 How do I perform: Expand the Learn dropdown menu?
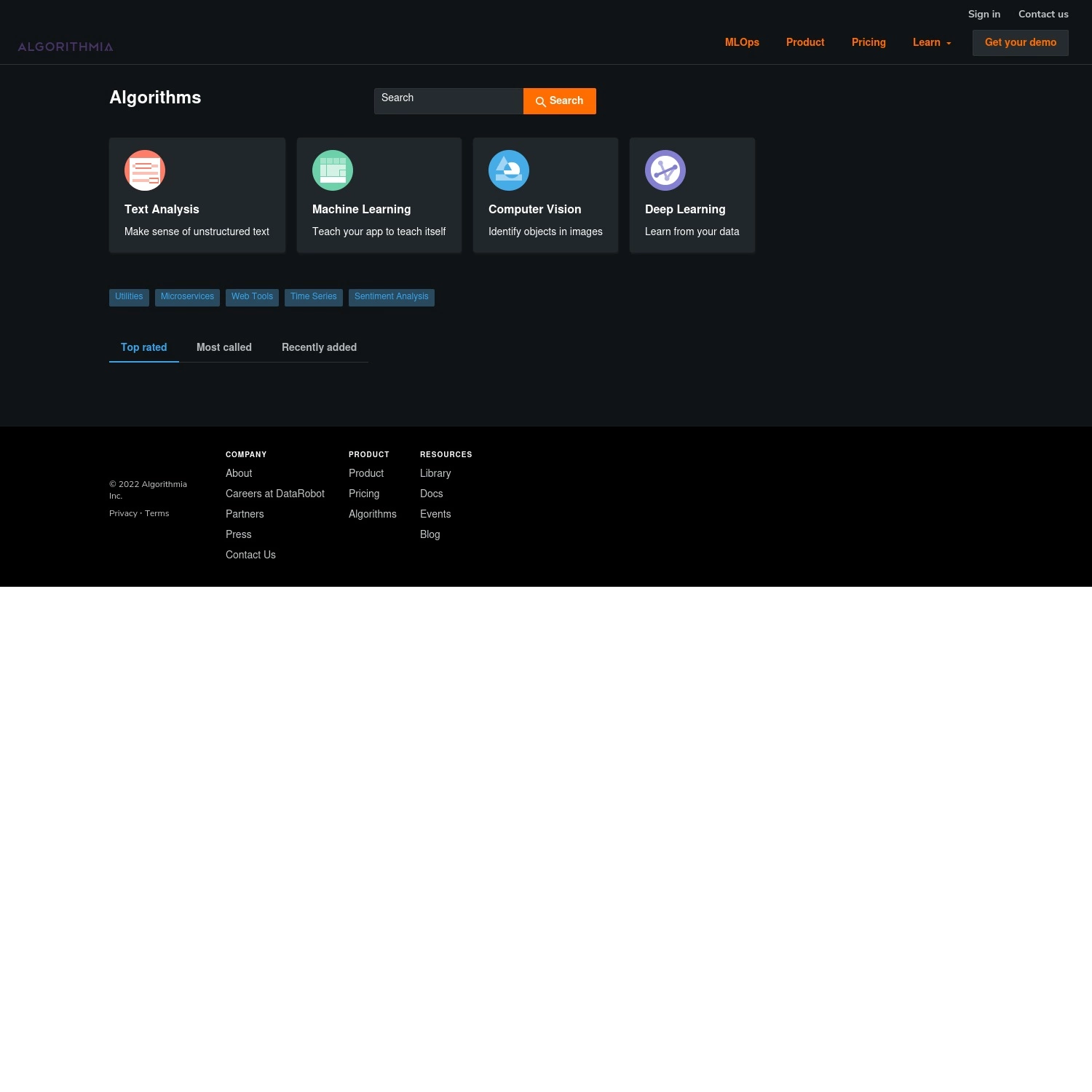pyautogui.click(x=932, y=42)
